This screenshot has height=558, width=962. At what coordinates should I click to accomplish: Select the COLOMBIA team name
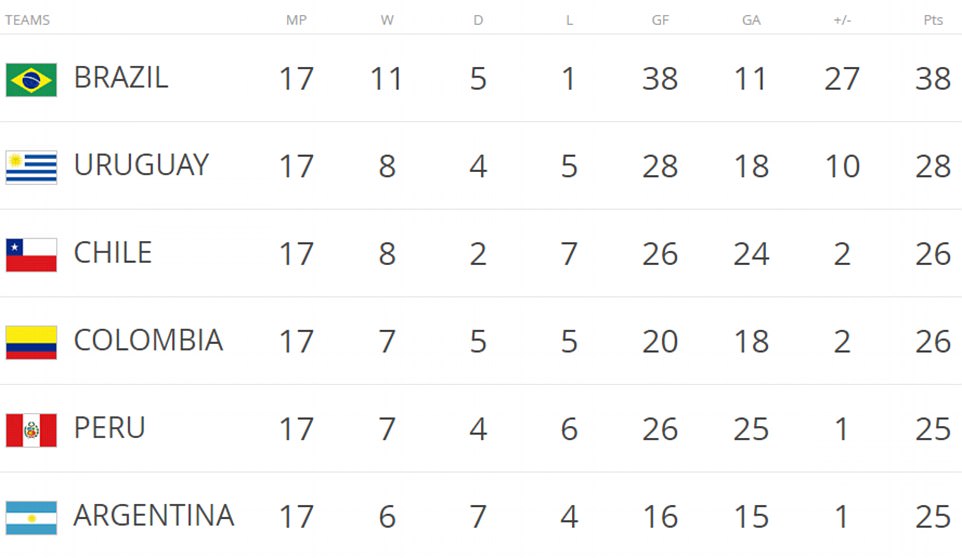coord(148,341)
